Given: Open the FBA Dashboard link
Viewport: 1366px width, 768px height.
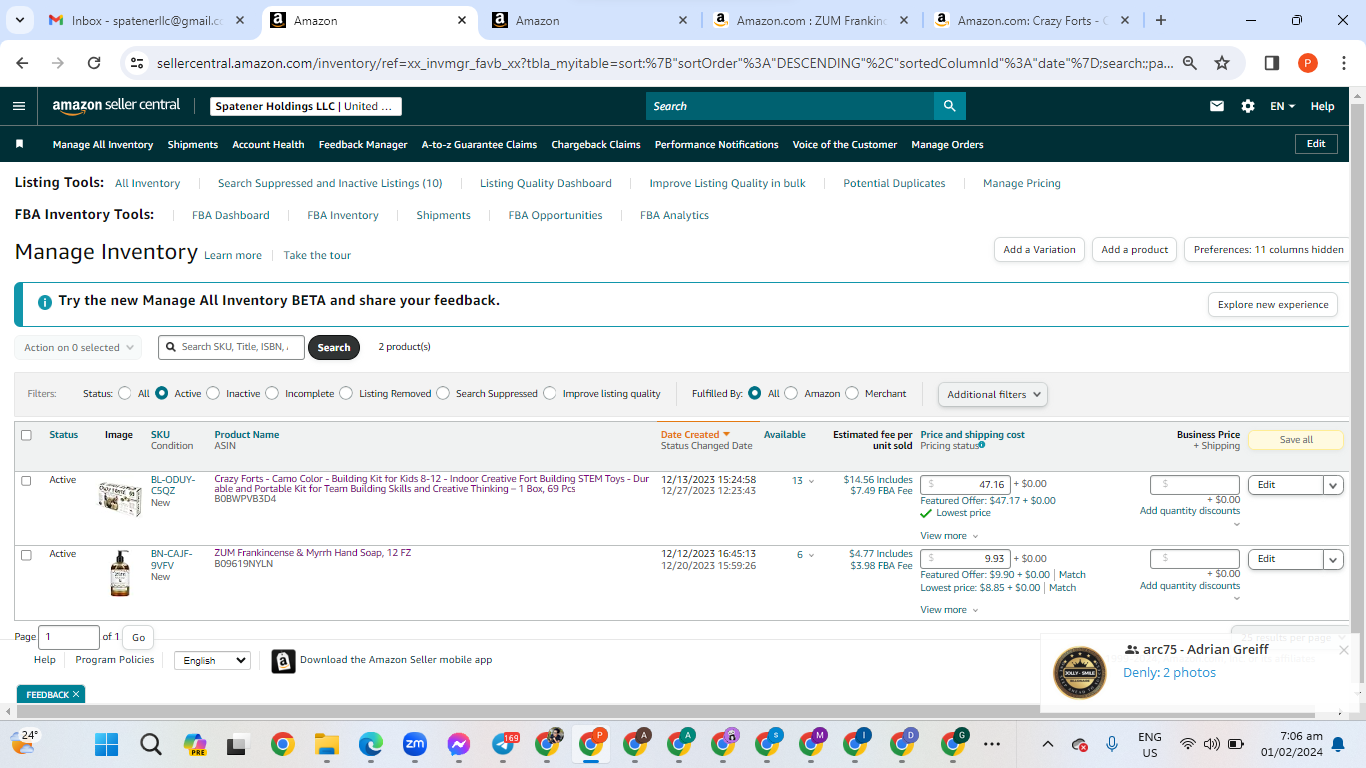Looking at the screenshot, I should (231, 215).
